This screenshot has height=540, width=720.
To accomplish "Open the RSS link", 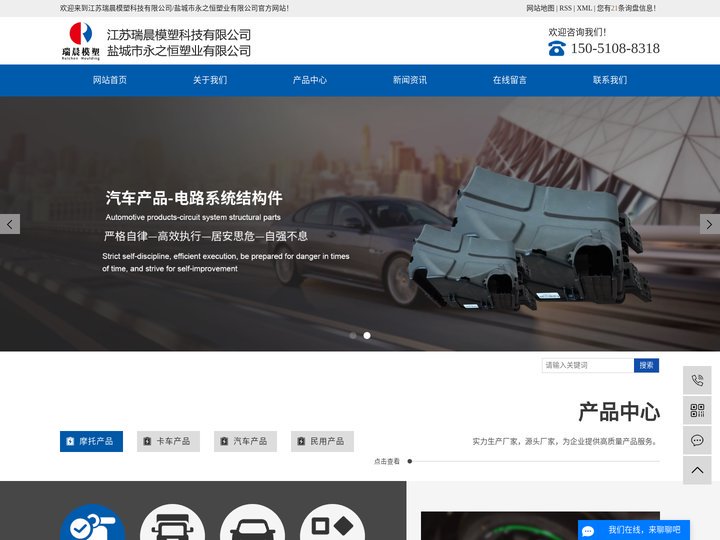I will tap(565, 8).
